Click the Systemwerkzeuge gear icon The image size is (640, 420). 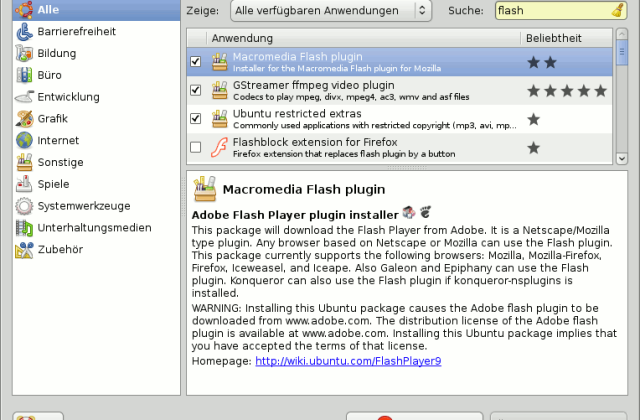point(24,206)
